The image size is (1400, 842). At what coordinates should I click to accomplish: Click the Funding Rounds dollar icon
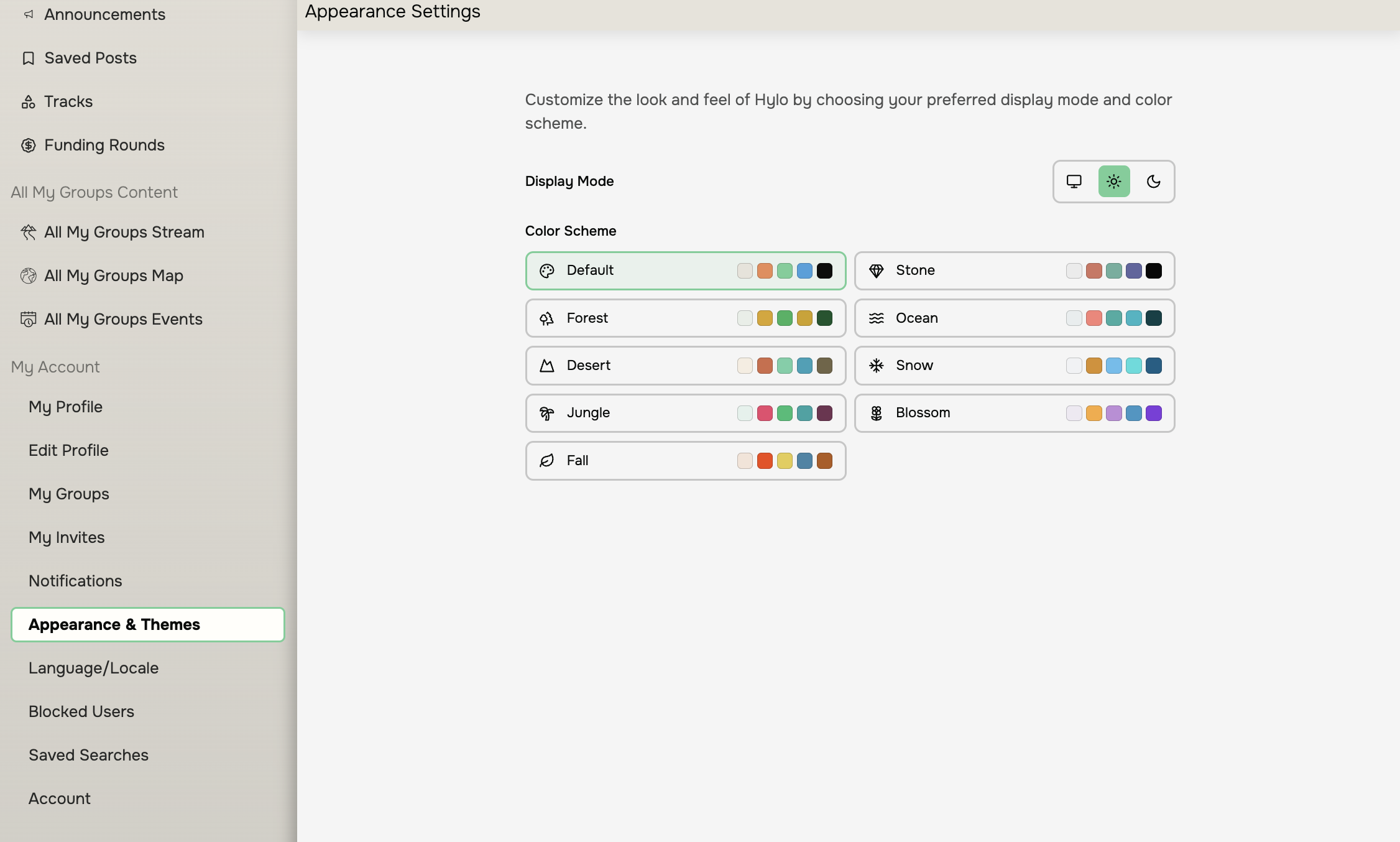point(28,146)
